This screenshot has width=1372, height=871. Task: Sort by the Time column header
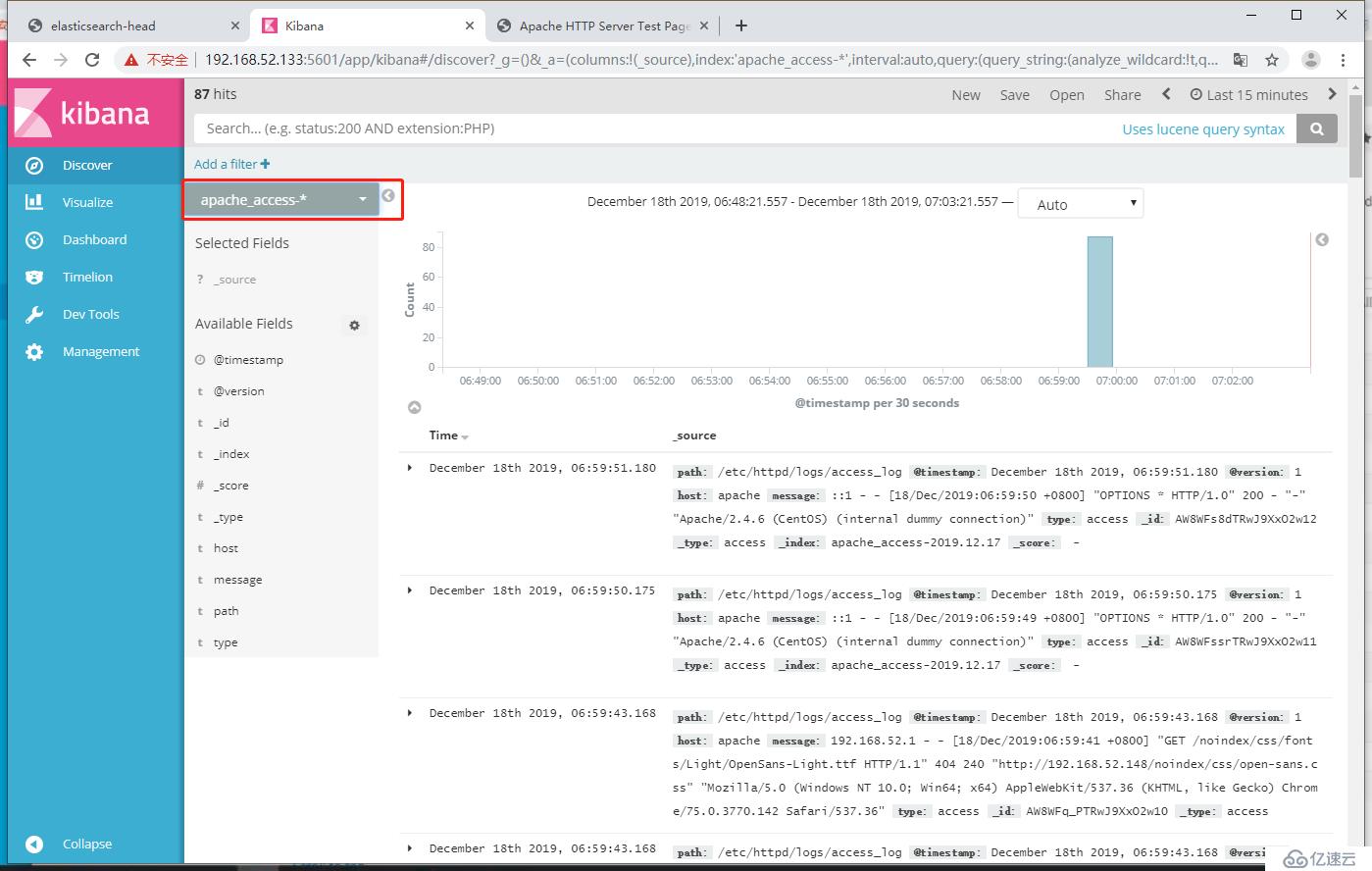(449, 435)
